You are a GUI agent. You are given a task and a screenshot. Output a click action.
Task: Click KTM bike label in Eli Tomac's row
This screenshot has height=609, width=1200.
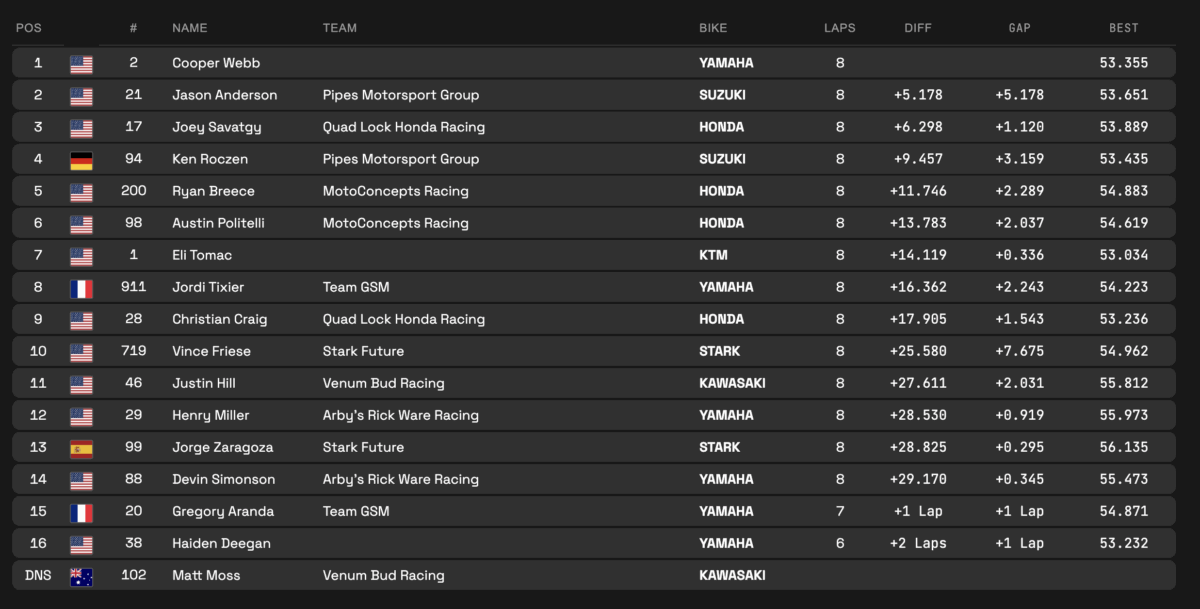tap(712, 255)
